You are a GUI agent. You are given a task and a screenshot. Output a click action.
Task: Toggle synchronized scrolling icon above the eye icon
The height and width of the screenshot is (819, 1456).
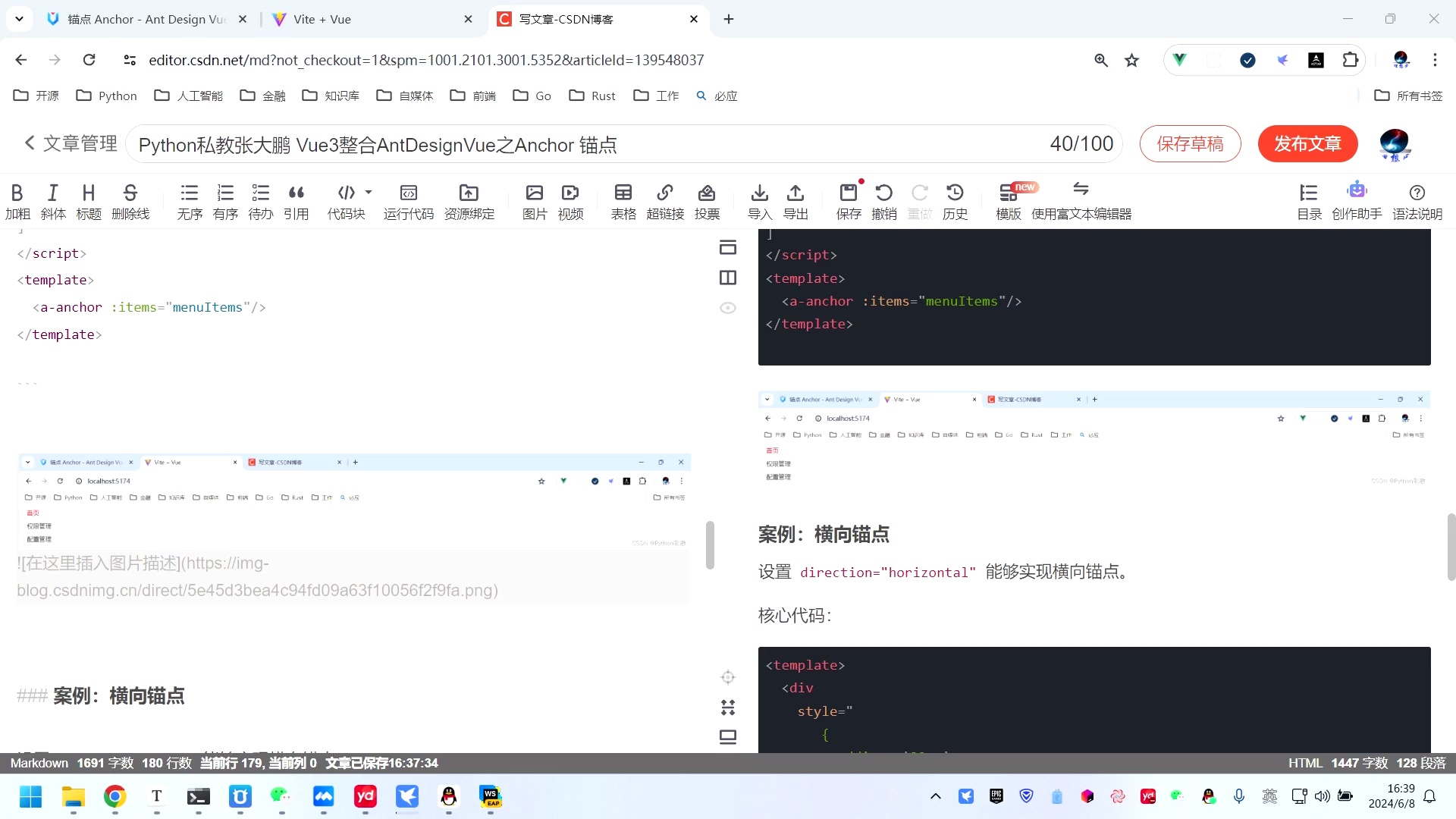(x=727, y=247)
